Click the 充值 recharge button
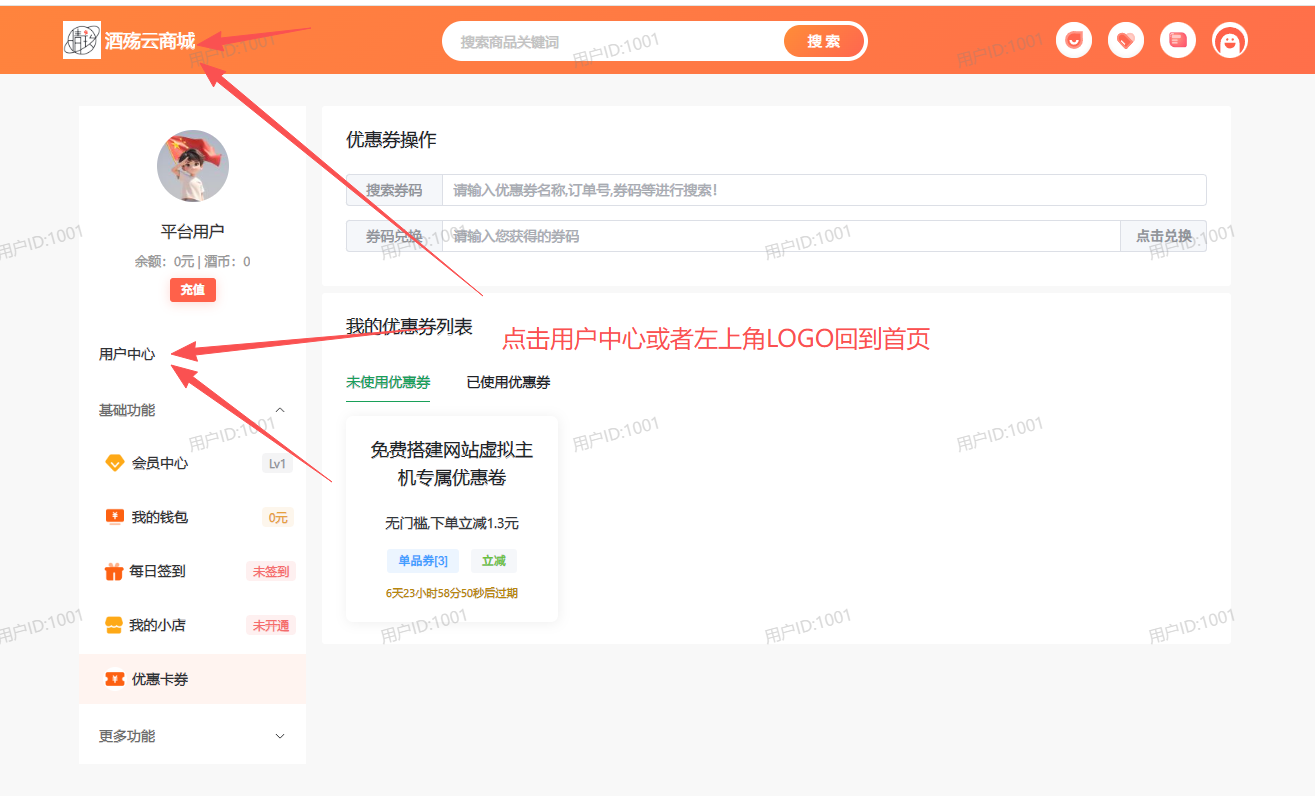This screenshot has height=796, width=1315. pos(192,290)
